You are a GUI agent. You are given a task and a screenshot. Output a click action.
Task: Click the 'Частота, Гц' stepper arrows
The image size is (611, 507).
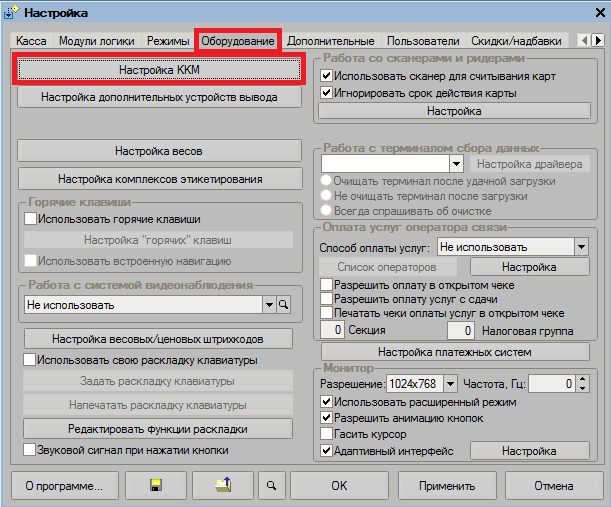[582, 383]
